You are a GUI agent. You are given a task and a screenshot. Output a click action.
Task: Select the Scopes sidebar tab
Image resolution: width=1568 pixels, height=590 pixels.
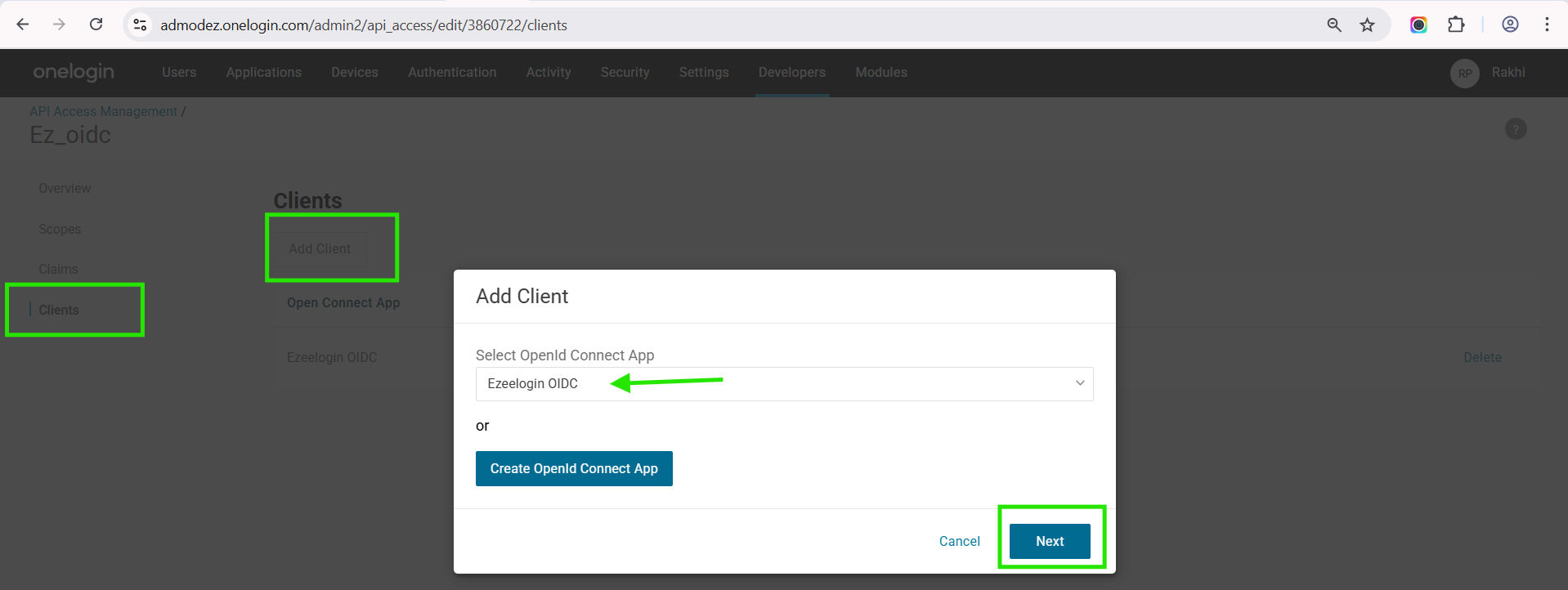pyautogui.click(x=60, y=229)
